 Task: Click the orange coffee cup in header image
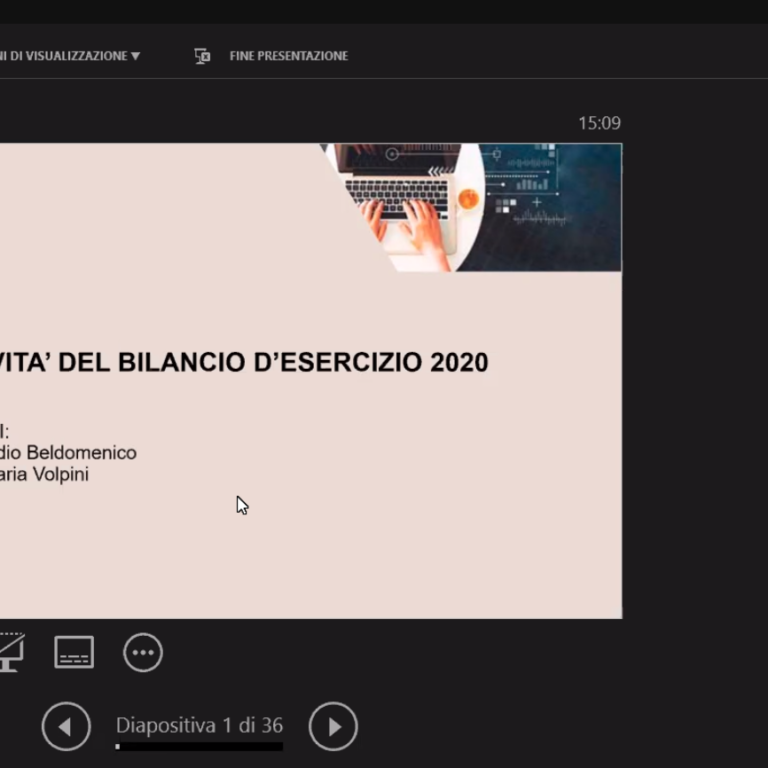click(468, 199)
